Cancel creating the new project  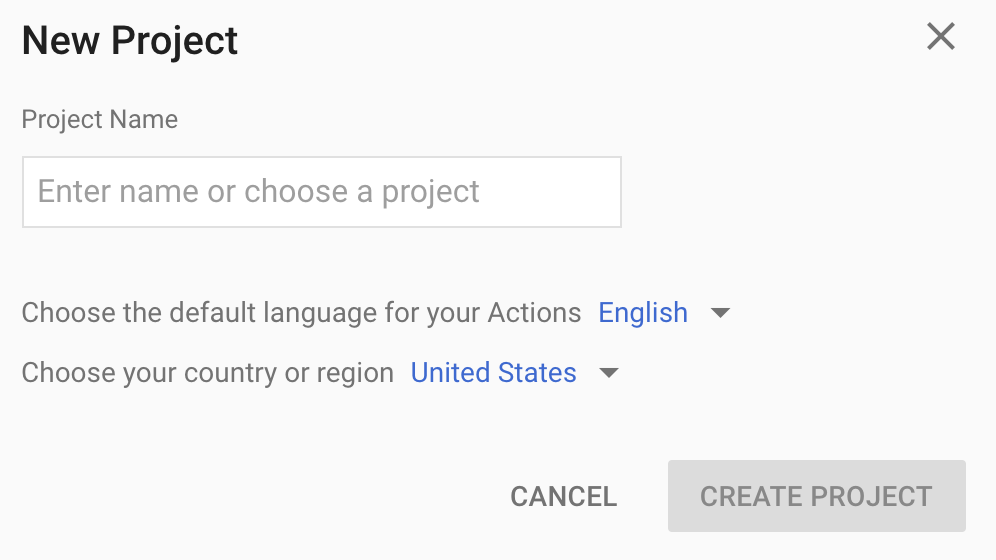pos(563,496)
